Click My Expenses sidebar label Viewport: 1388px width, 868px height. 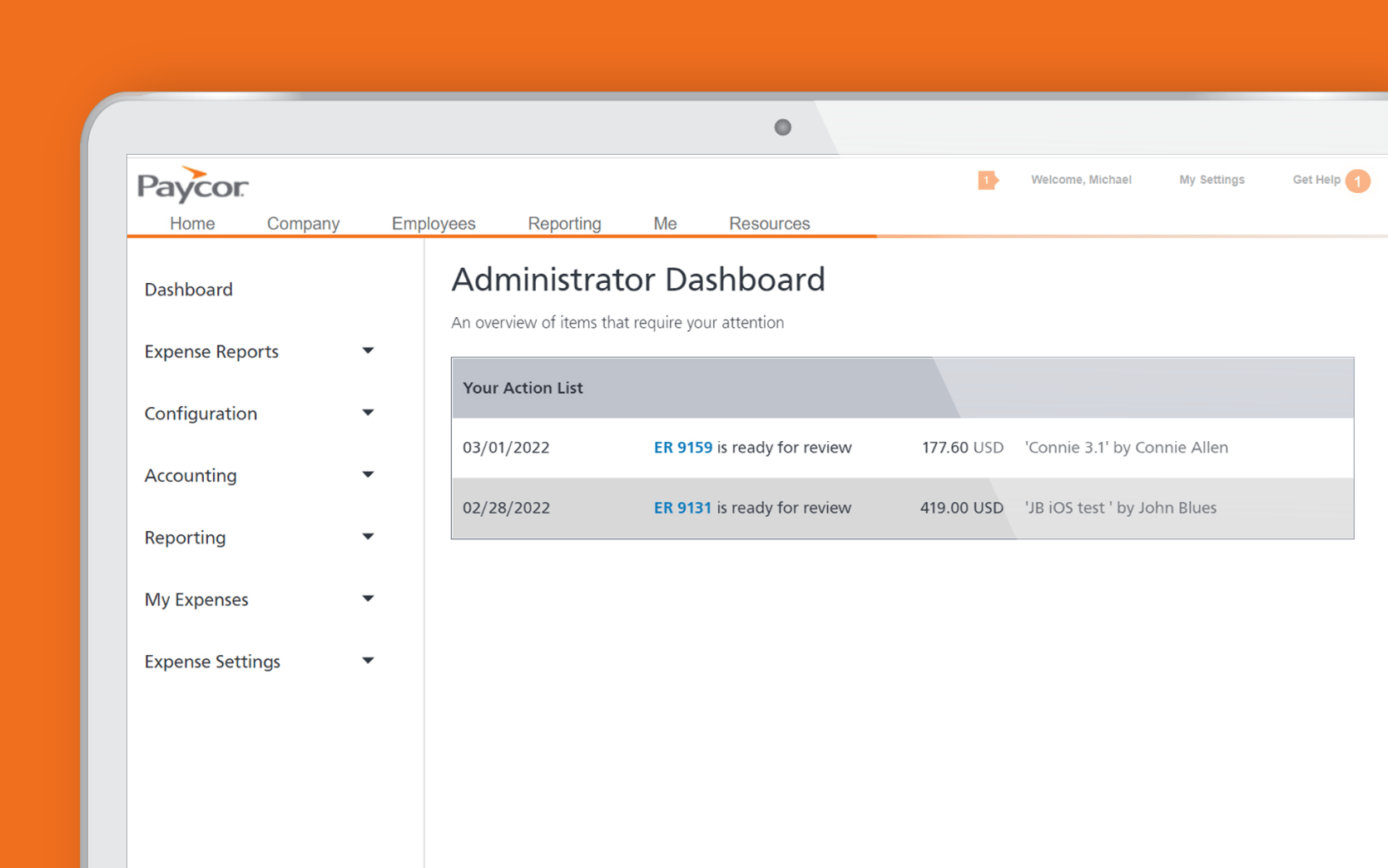(x=196, y=600)
